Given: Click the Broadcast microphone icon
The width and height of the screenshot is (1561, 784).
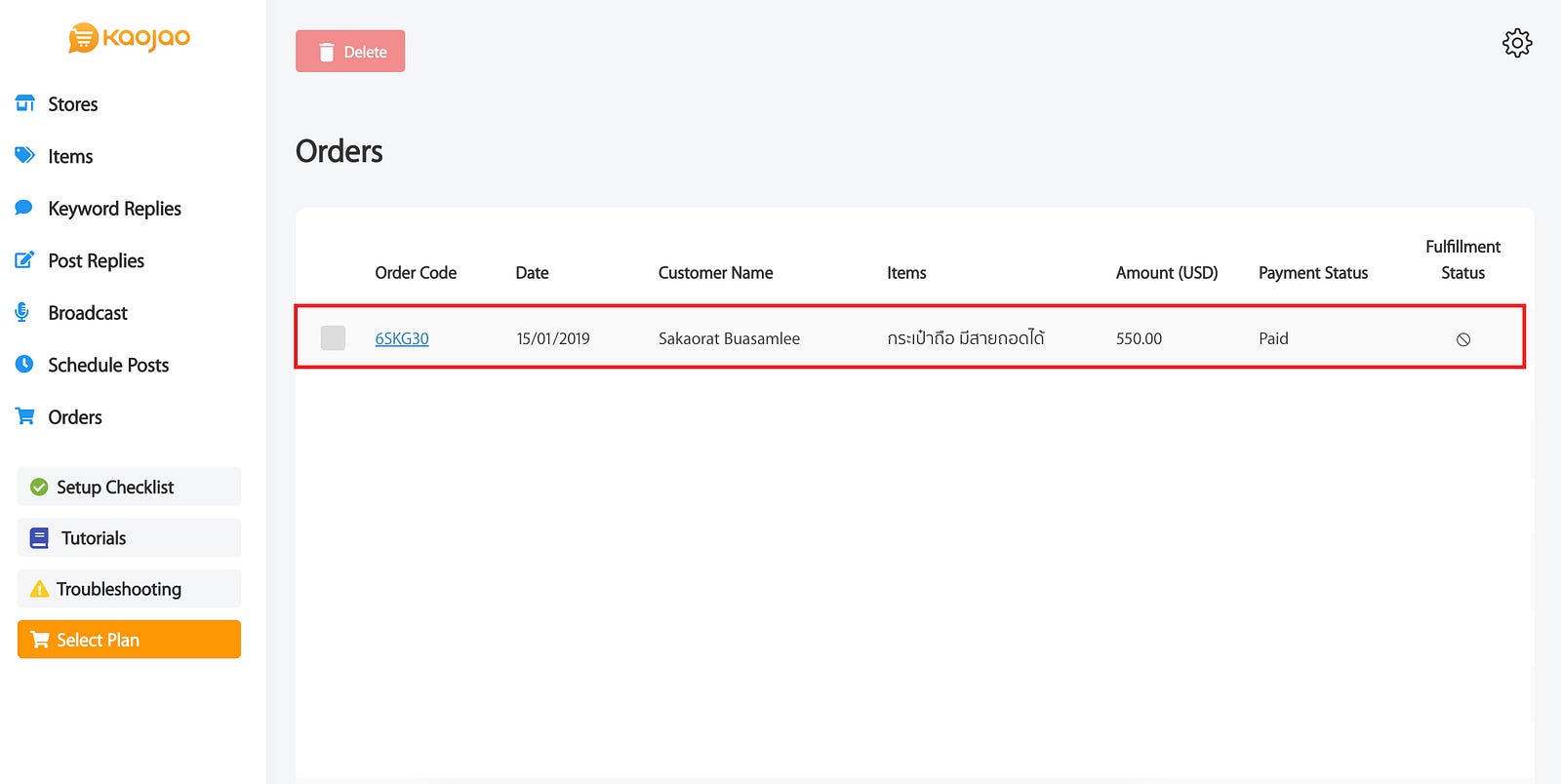Looking at the screenshot, I should 23,312.
